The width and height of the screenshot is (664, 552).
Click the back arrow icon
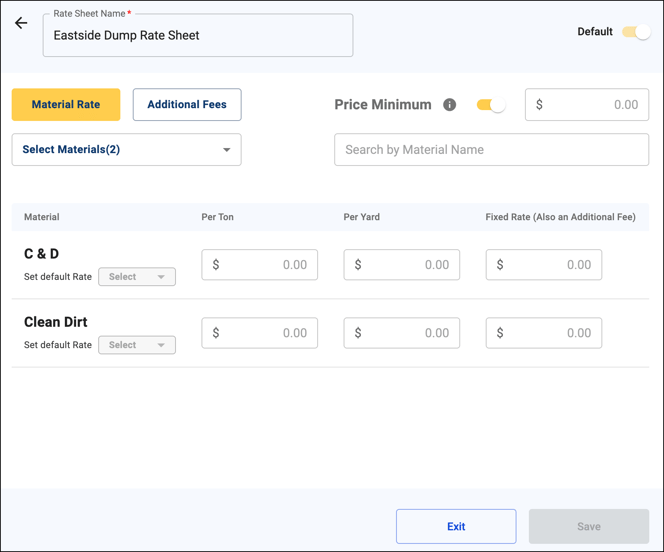[21, 23]
